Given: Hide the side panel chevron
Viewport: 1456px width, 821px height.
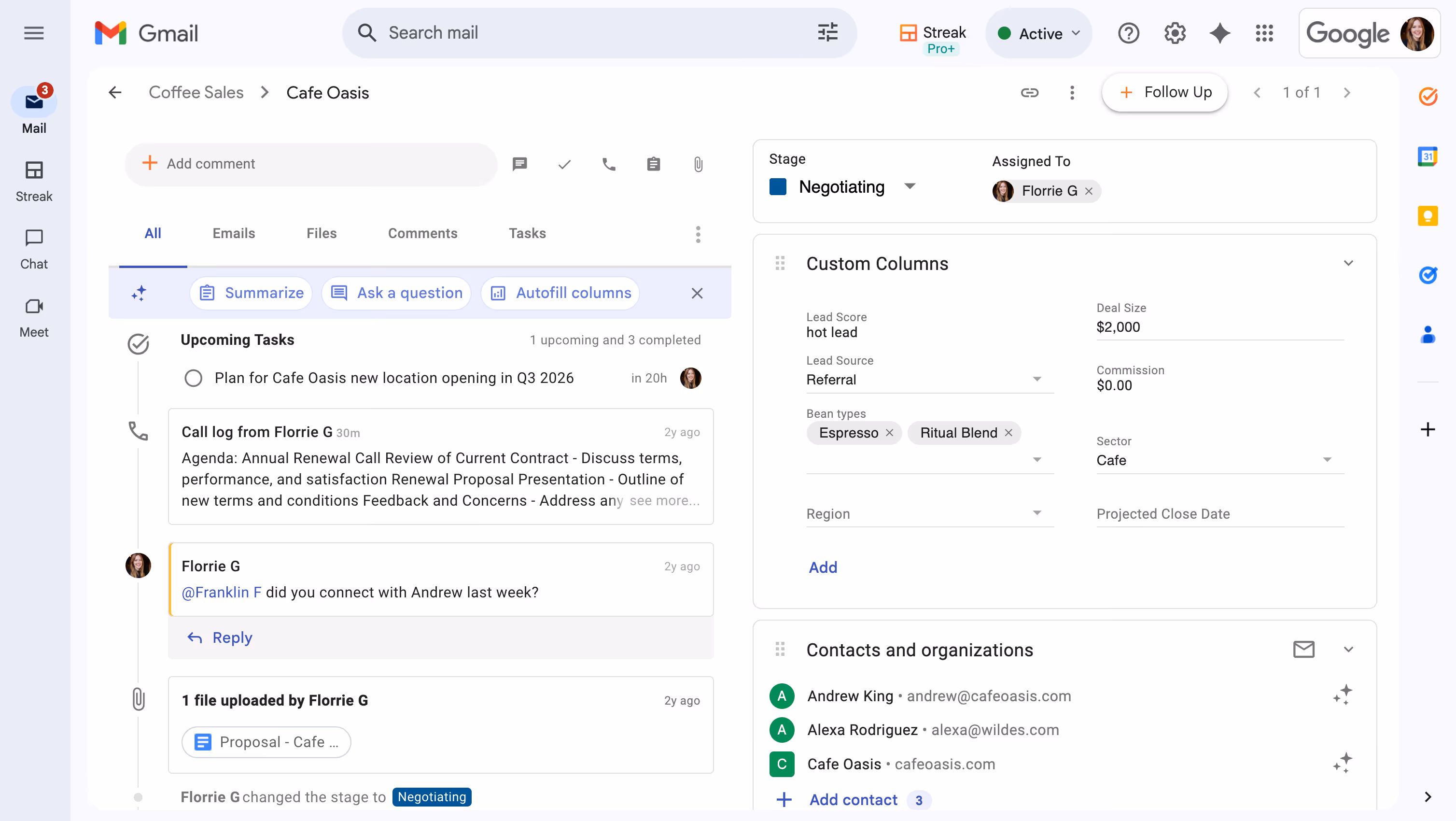Looking at the screenshot, I should [1428, 797].
